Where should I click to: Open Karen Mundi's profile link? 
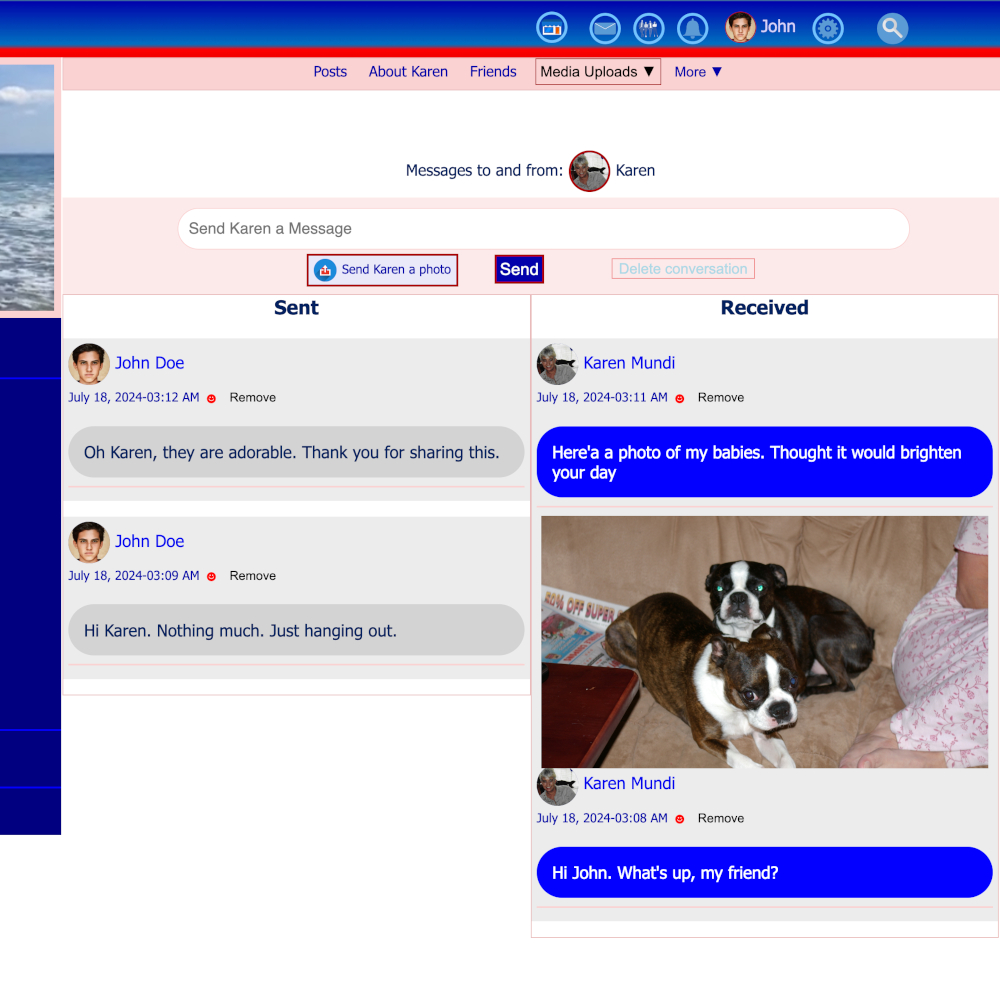pyautogui.click(x=629, y=363)
